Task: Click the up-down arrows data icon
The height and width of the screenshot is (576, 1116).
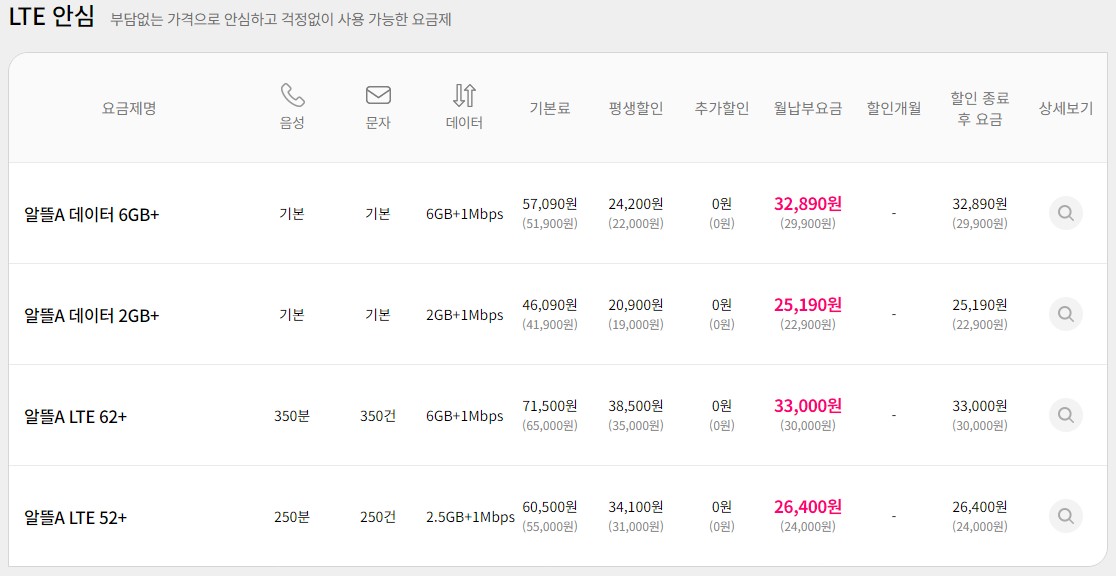Action: pyautogui.click(x=464, y=95)
